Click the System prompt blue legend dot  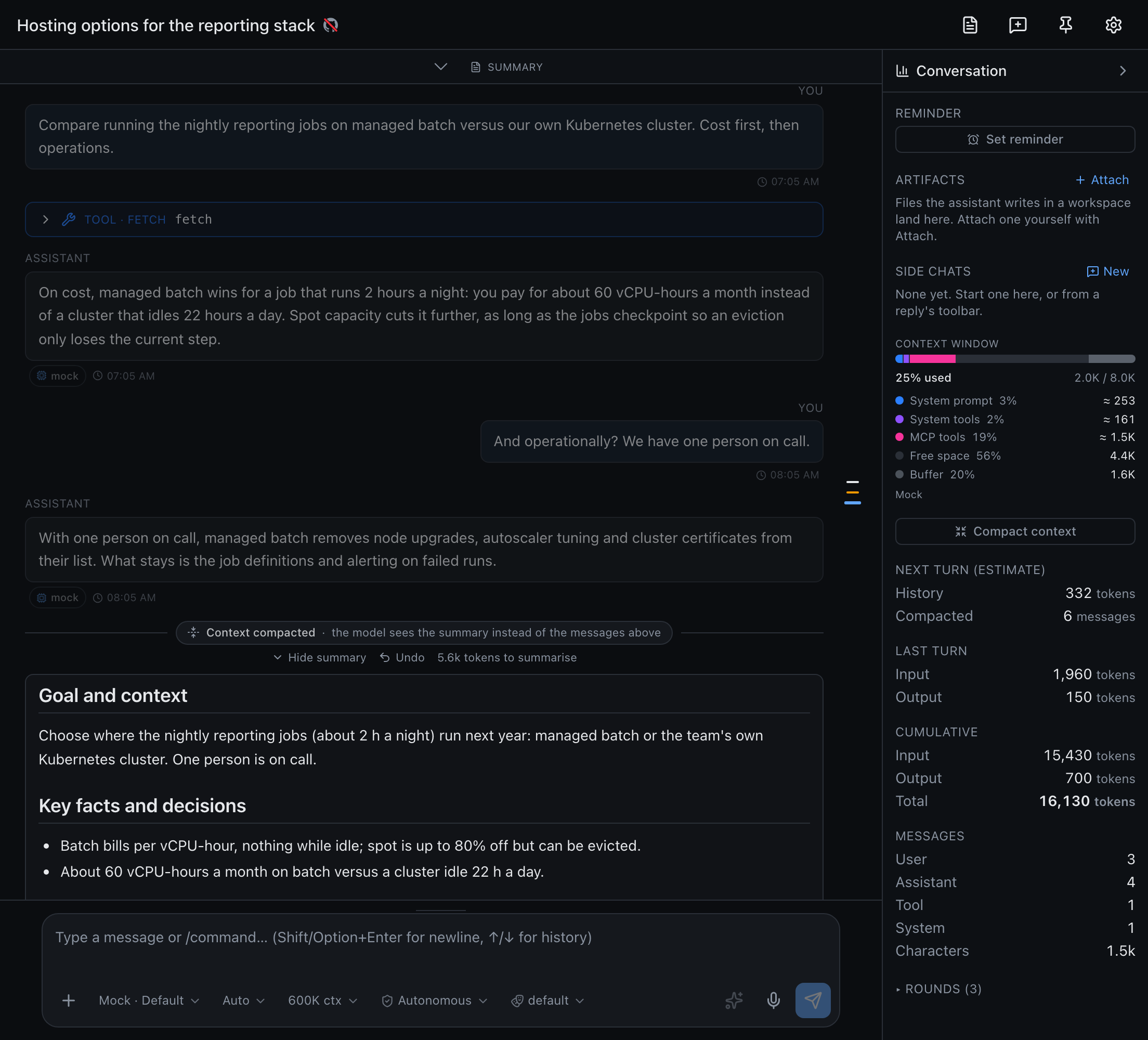click(x=899, y=400)
